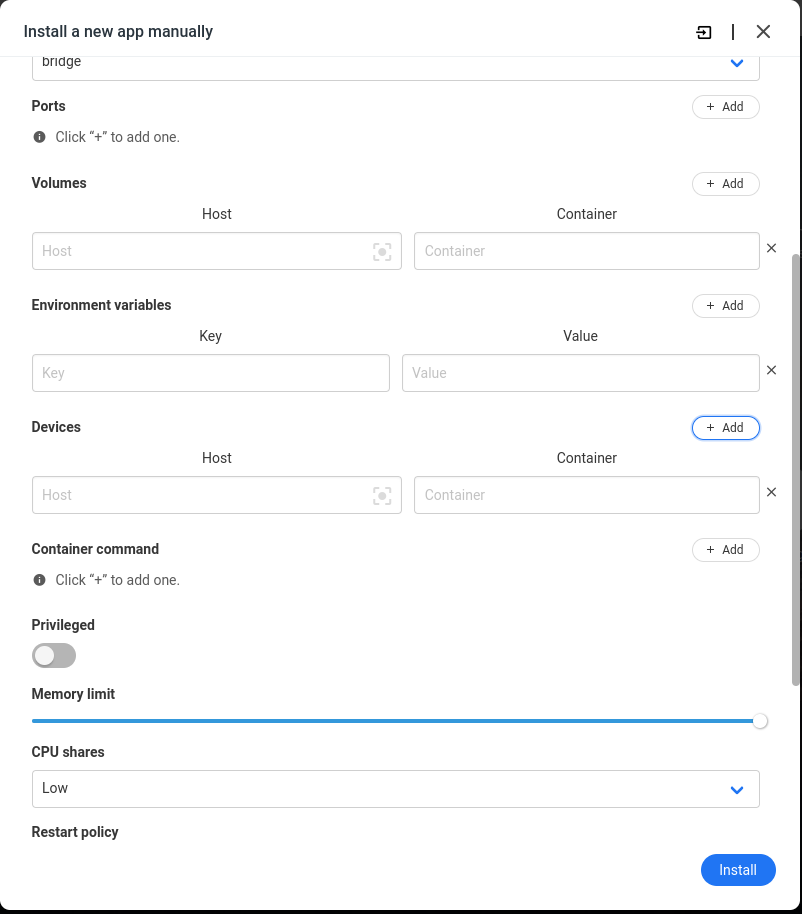Click the info icon under Ports

point(39,136)
